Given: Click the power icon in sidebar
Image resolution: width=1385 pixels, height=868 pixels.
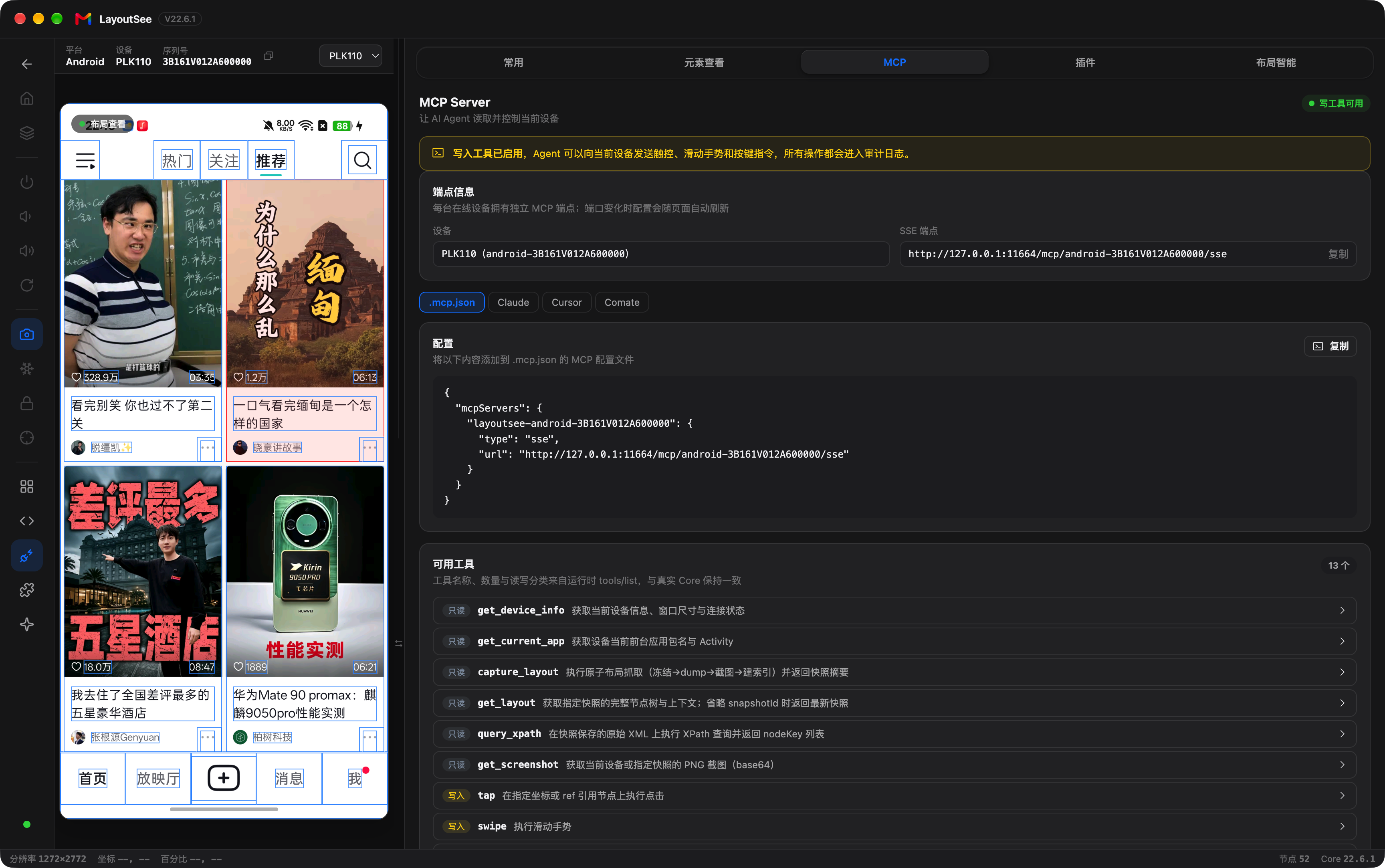Looking at the screenshot, I should [x=26, y=182].
